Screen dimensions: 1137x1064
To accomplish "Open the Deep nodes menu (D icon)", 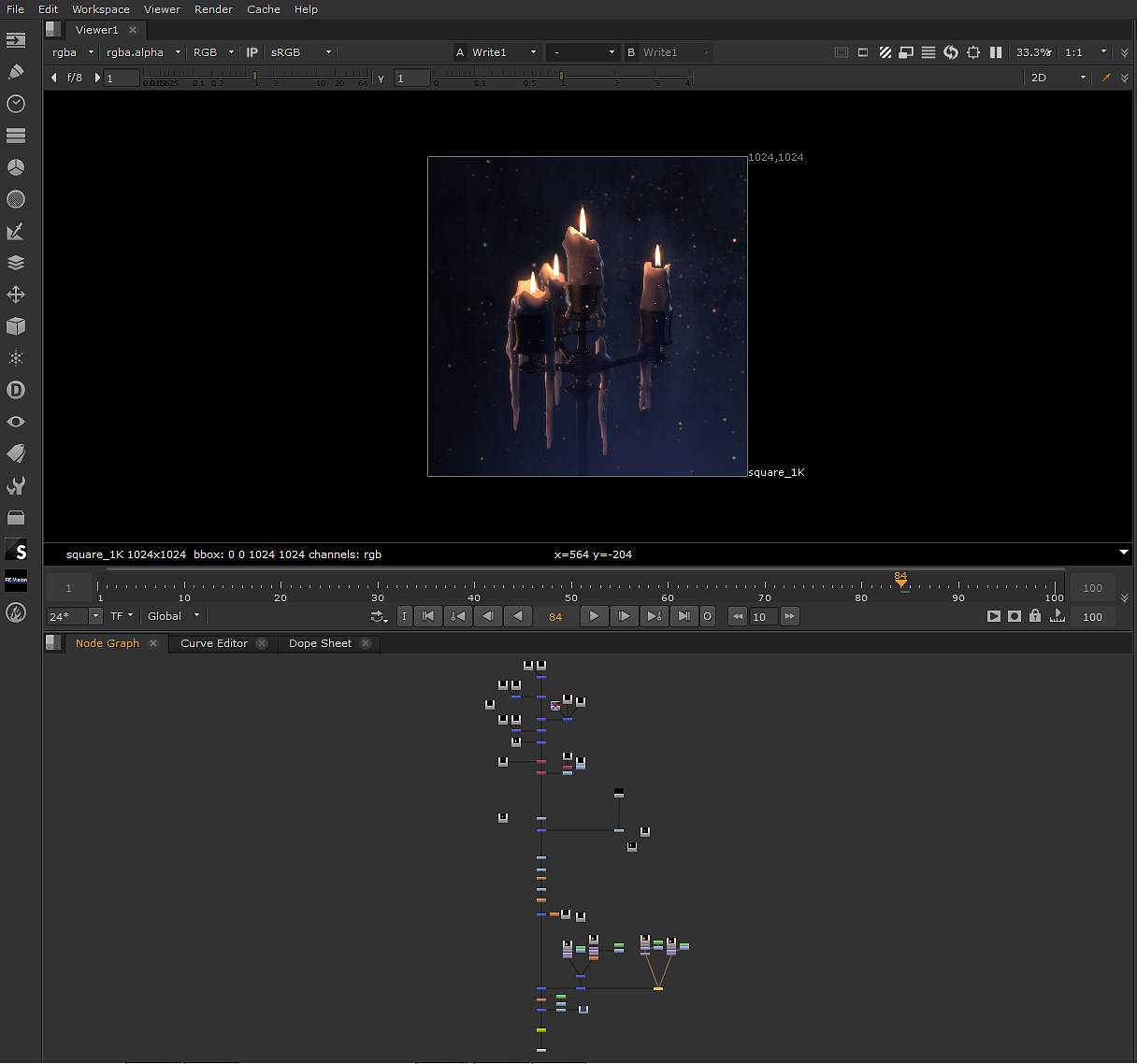I will [16, 390].
